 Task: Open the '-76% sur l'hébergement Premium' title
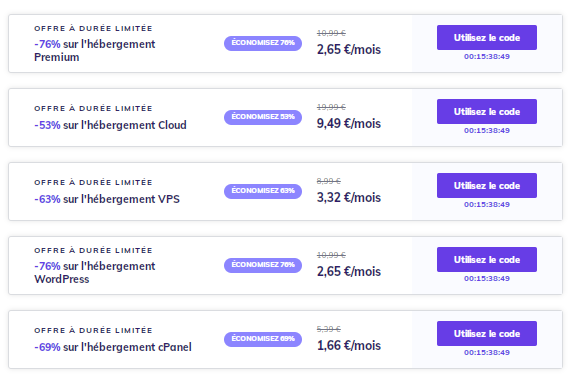tap(95, 51)
